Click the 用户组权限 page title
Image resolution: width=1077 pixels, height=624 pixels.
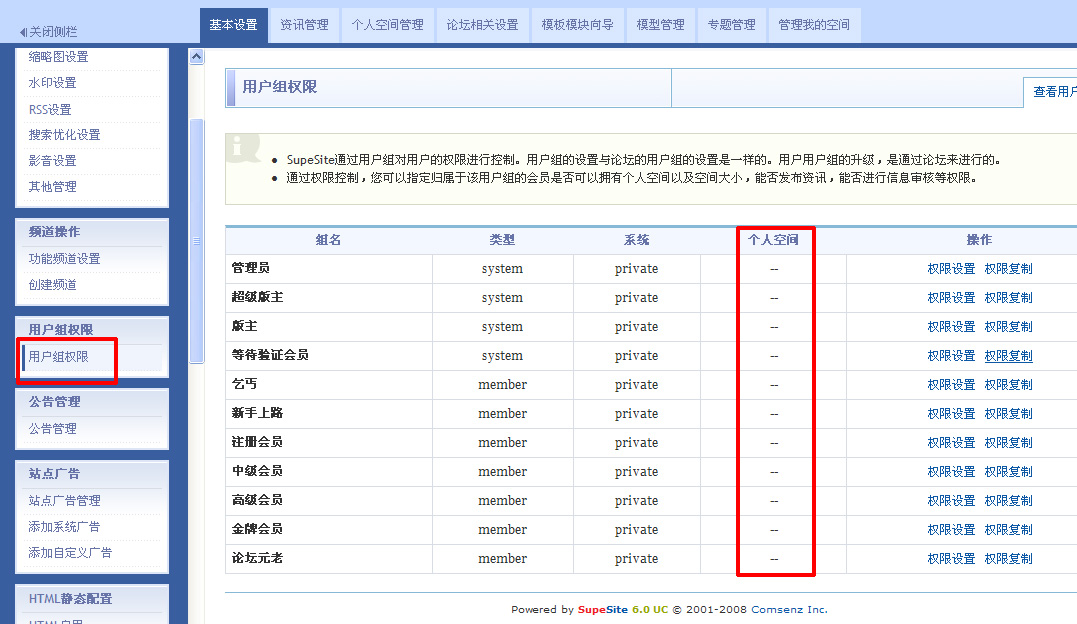coord(280,87)
